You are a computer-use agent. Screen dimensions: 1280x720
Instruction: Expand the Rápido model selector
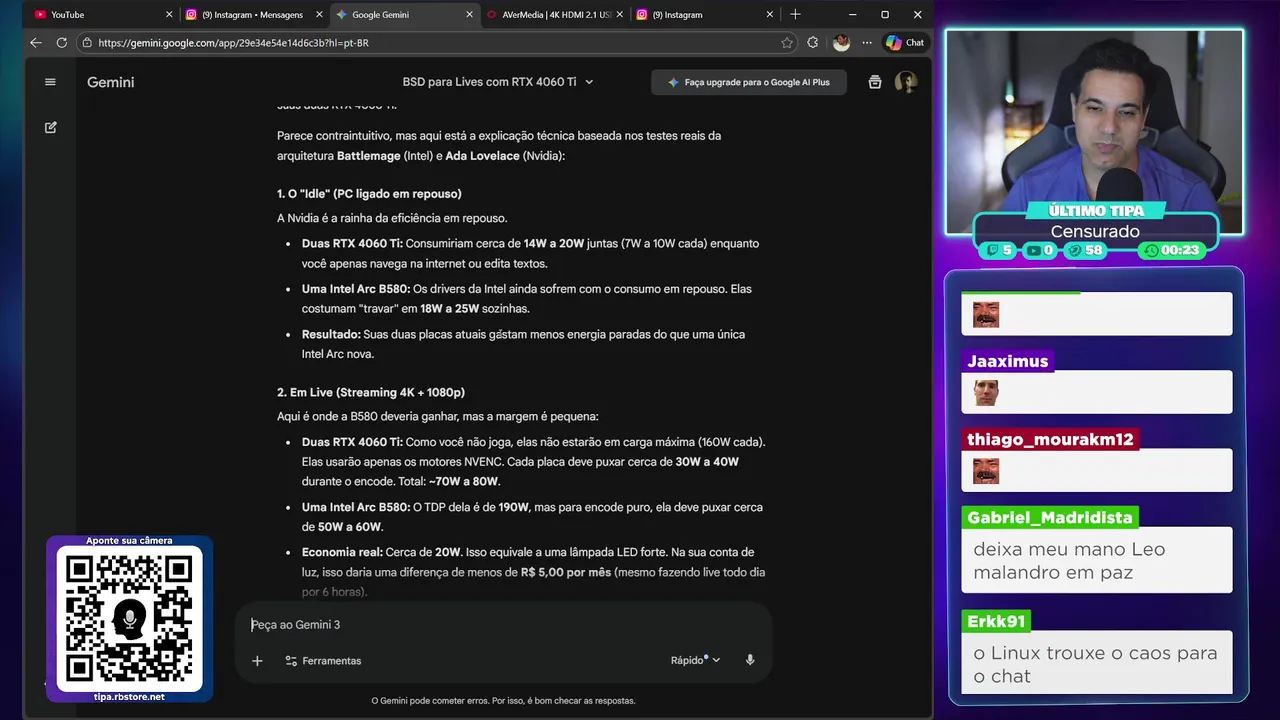tap(695, 660)
